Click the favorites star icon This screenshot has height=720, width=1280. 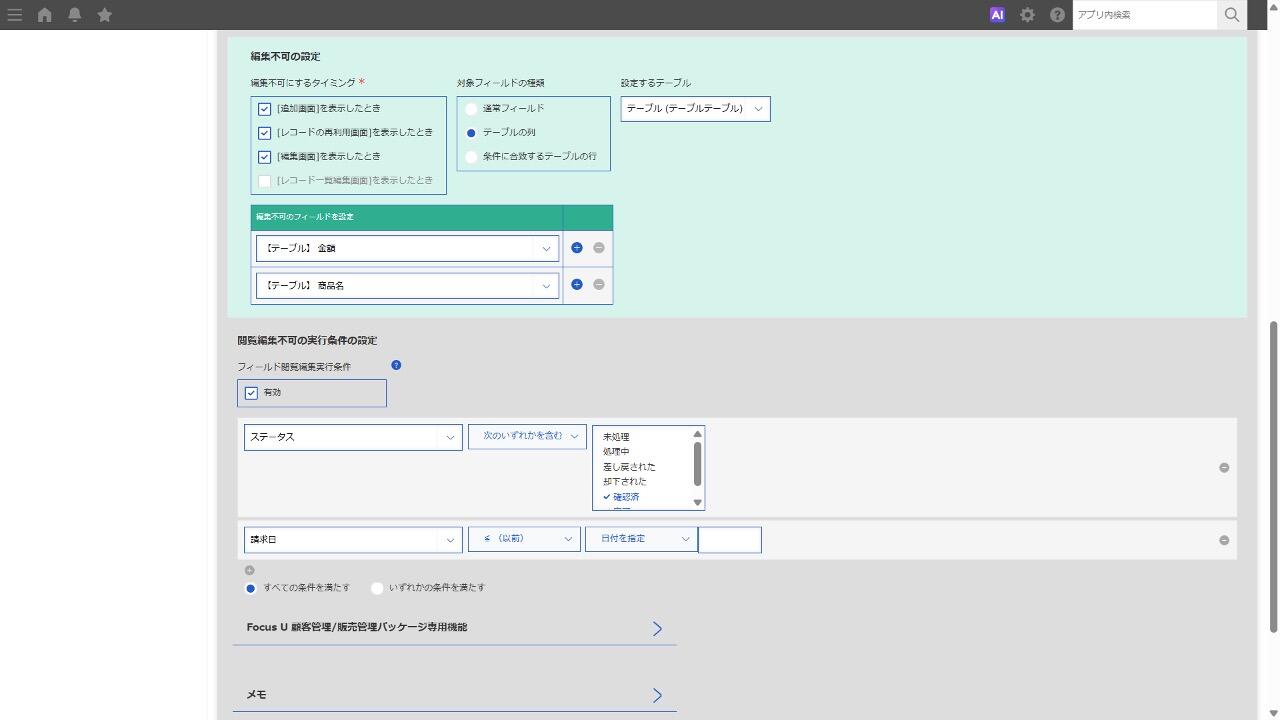[105, 15]
